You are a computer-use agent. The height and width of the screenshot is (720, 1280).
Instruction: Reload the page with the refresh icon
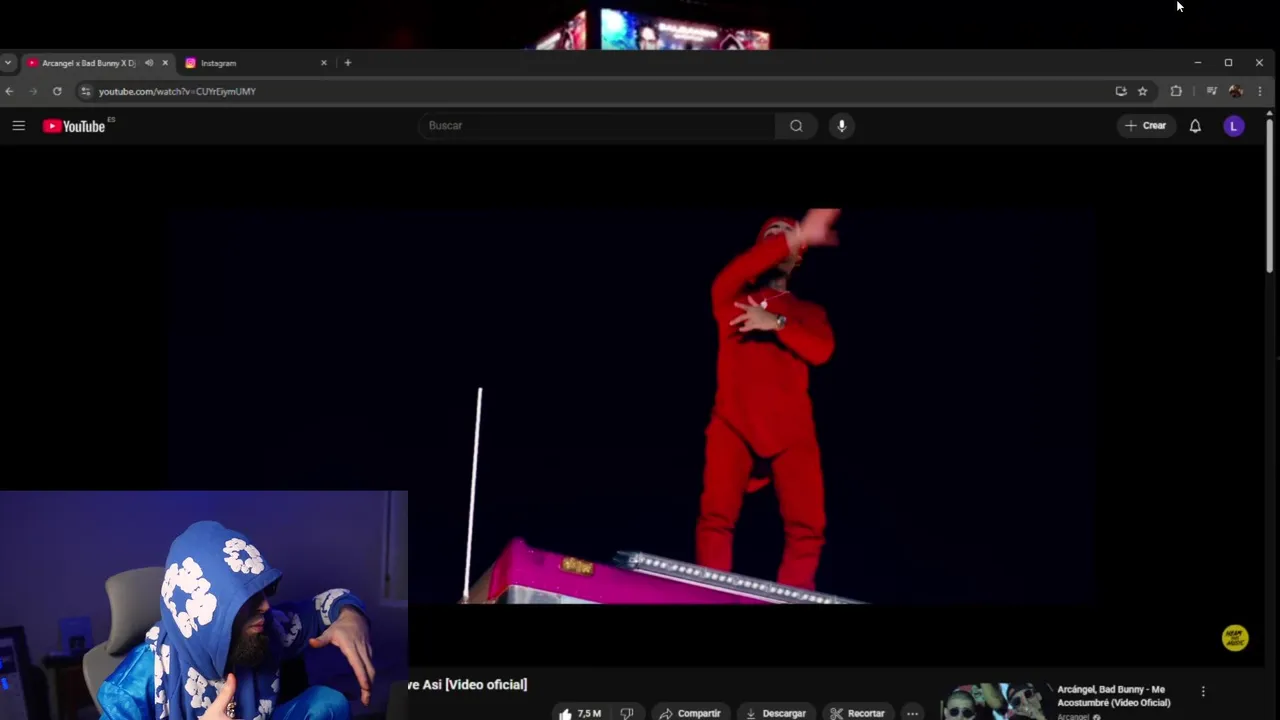[x=57, y=91]
